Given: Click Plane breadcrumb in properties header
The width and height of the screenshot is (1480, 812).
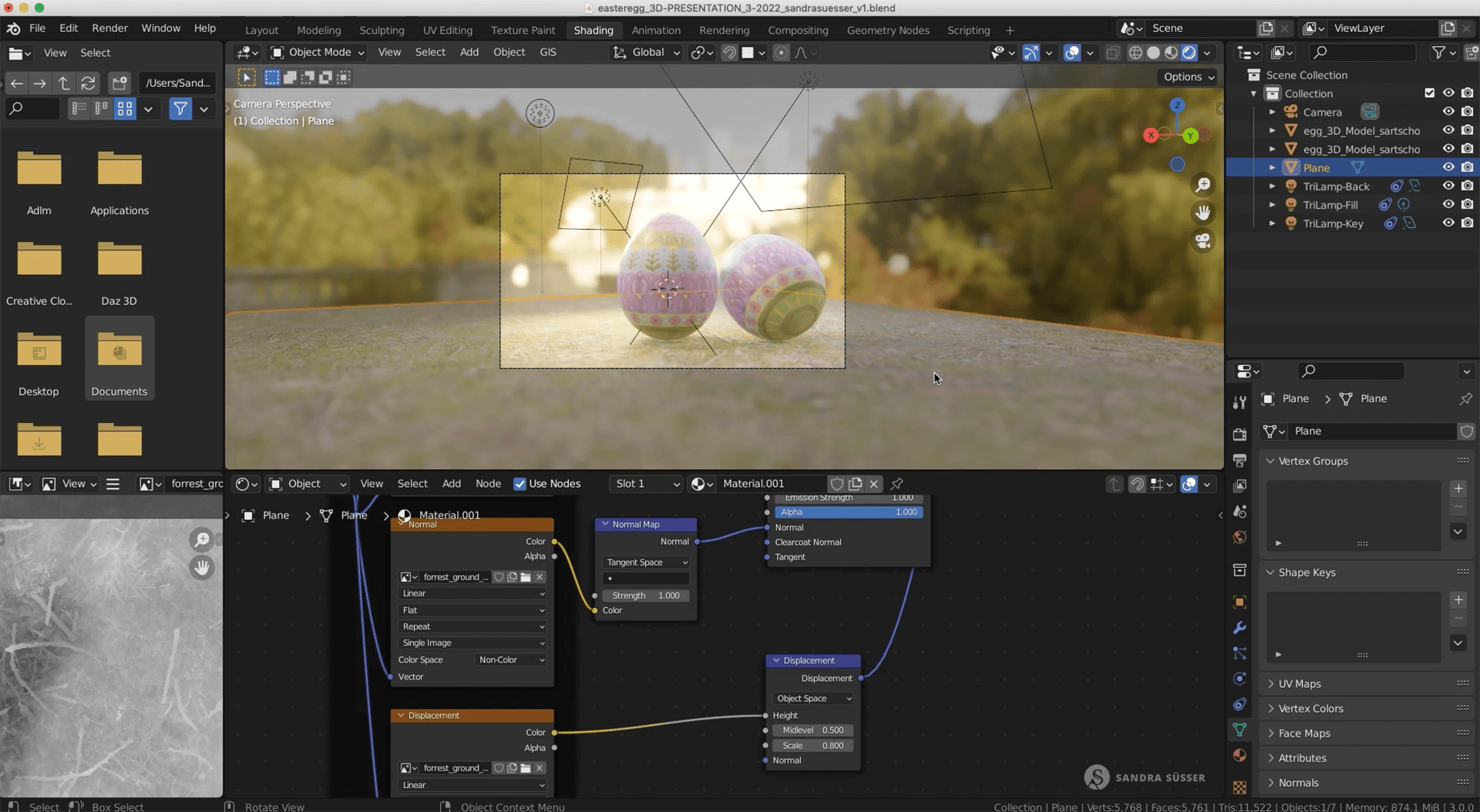Looking at the screenshot, I should (x=1296, y=399).
